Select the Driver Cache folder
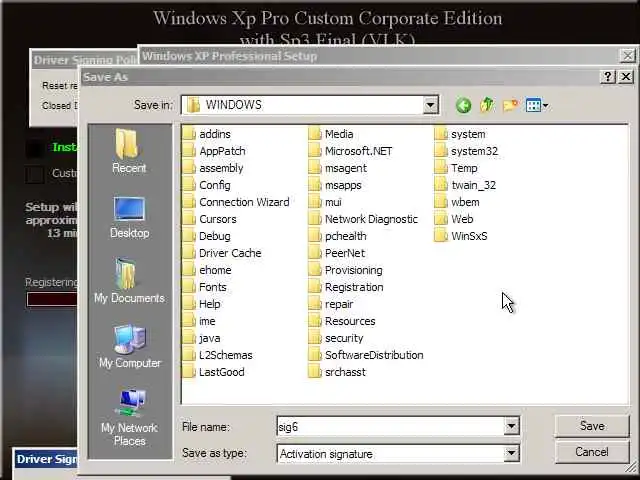 click(222, 253)
